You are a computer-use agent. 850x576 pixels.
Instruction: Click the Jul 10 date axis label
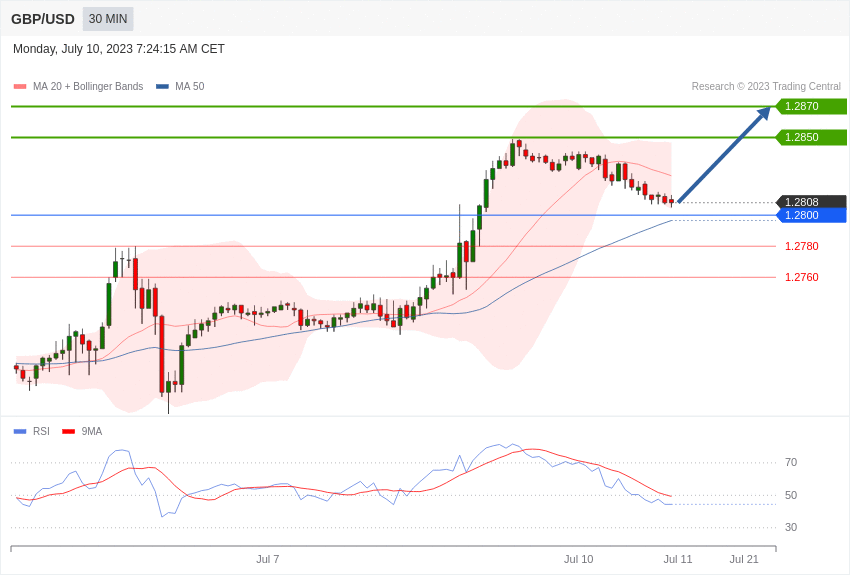tap(578, 559)
